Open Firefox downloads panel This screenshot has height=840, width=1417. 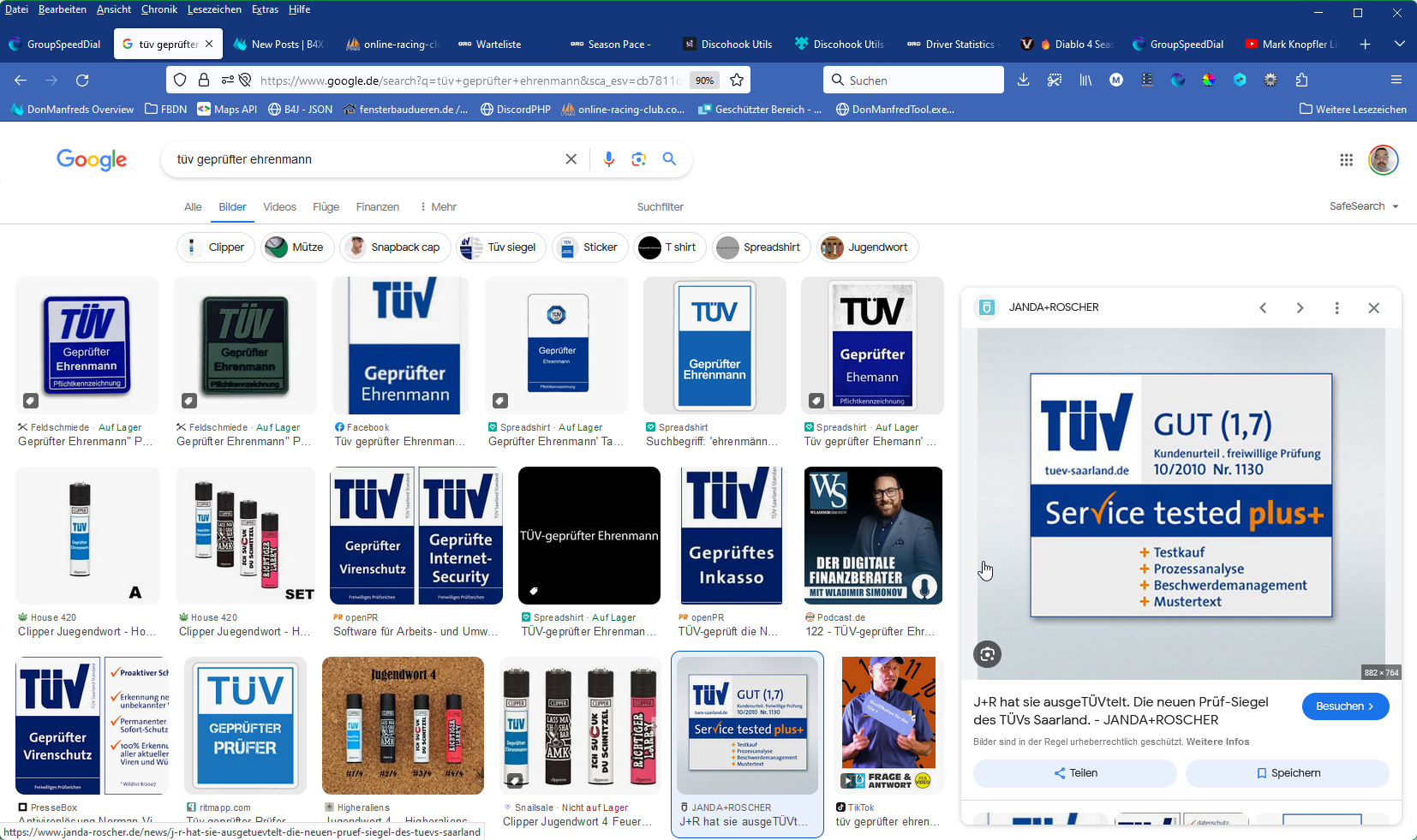1023,80
